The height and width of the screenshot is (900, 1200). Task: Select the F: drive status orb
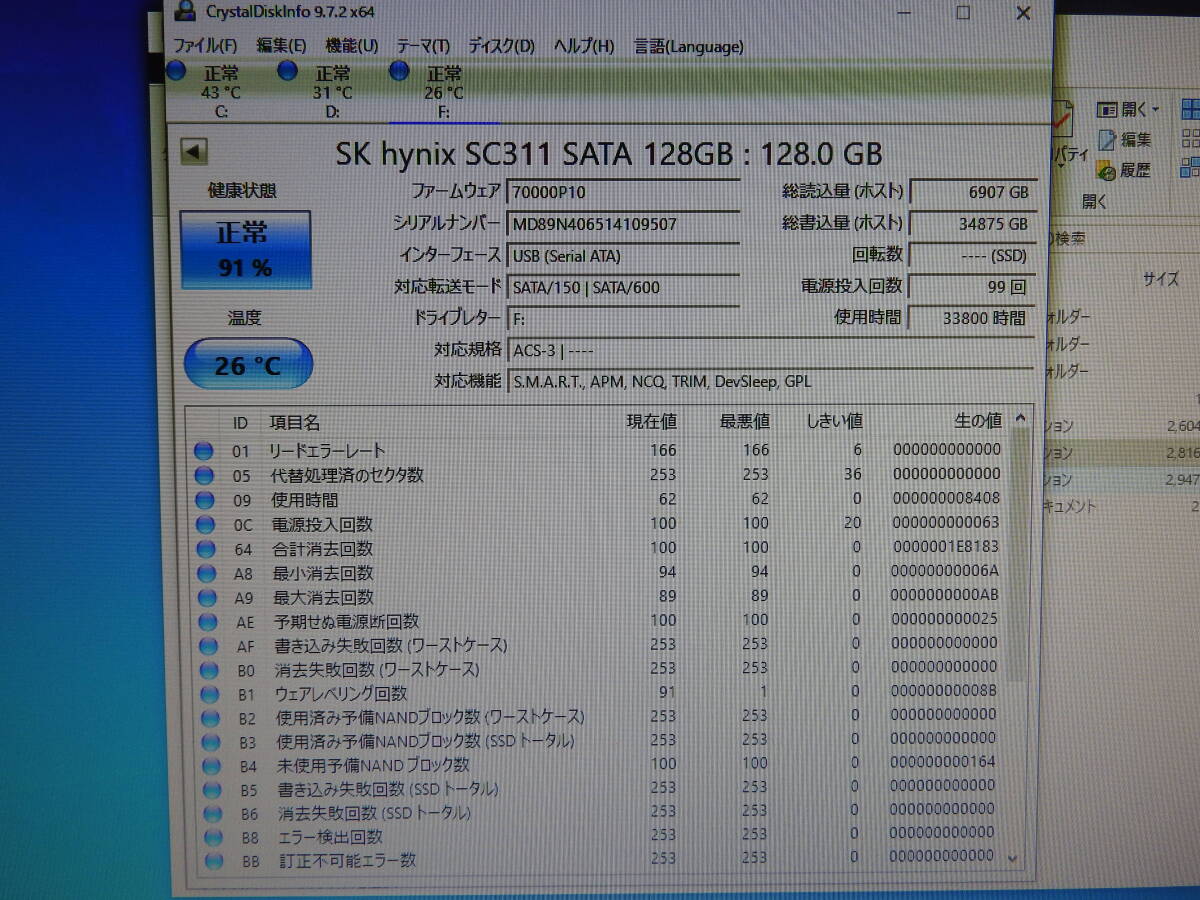(399, 71)
